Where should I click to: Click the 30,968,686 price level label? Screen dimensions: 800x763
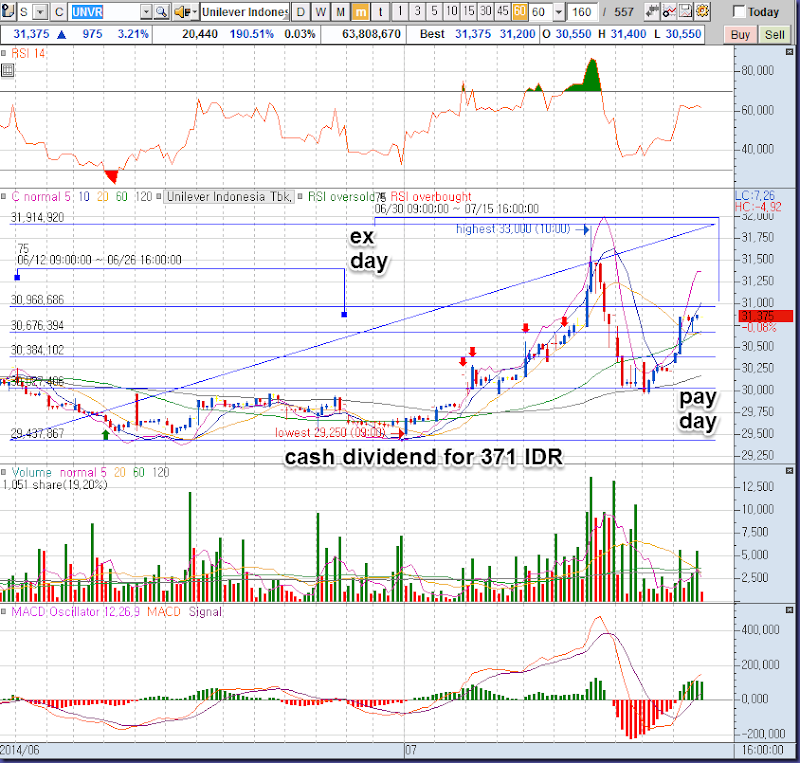(37, 300)
